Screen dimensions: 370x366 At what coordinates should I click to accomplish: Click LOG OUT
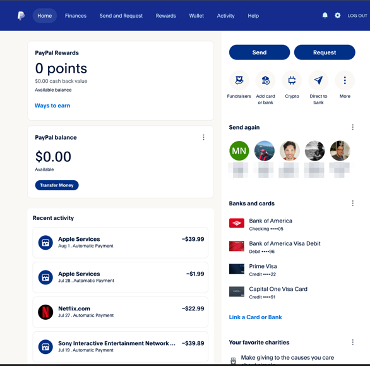(x=357, y=16)
